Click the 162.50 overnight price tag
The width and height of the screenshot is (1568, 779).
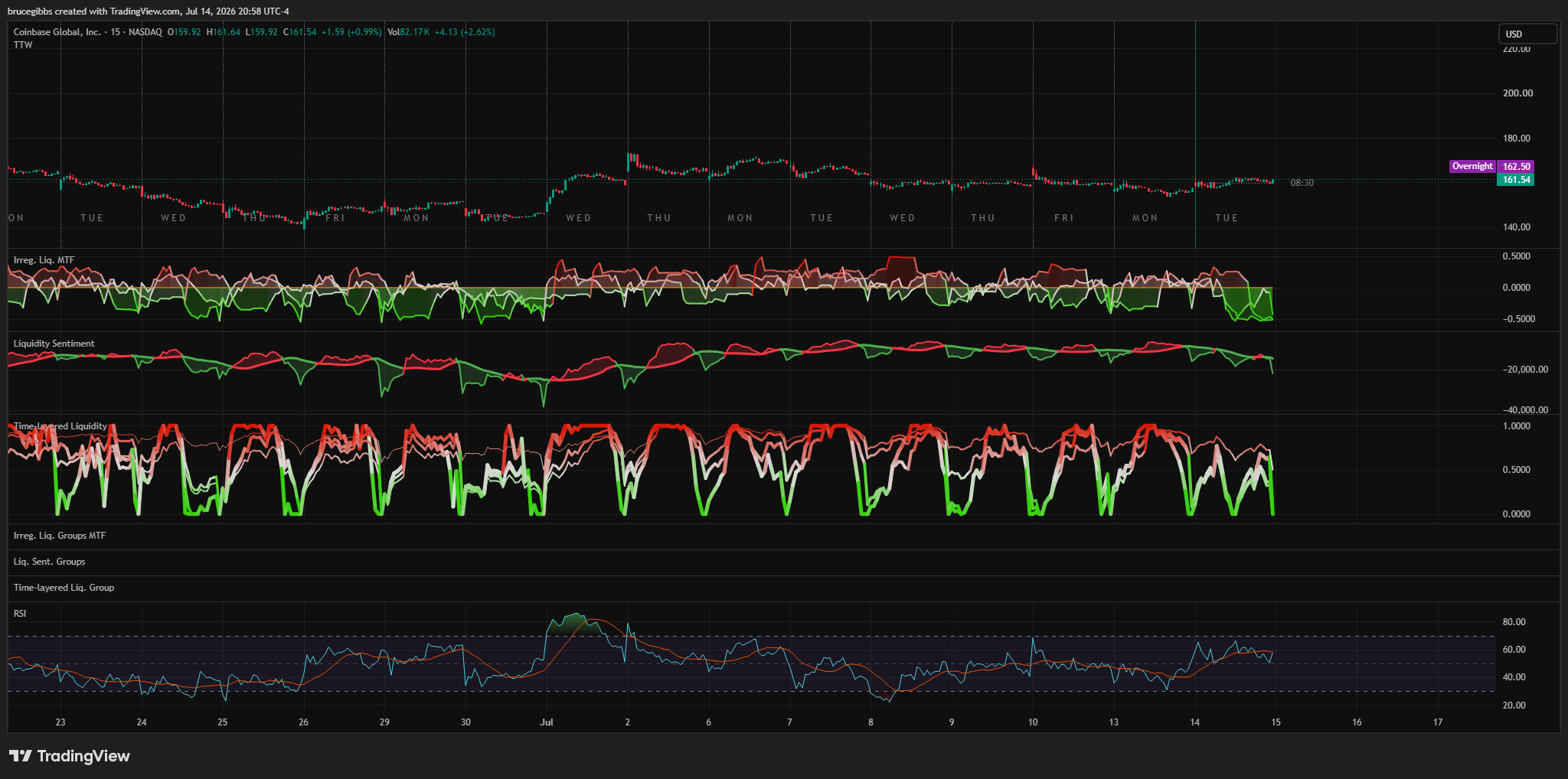point(1516,166)
